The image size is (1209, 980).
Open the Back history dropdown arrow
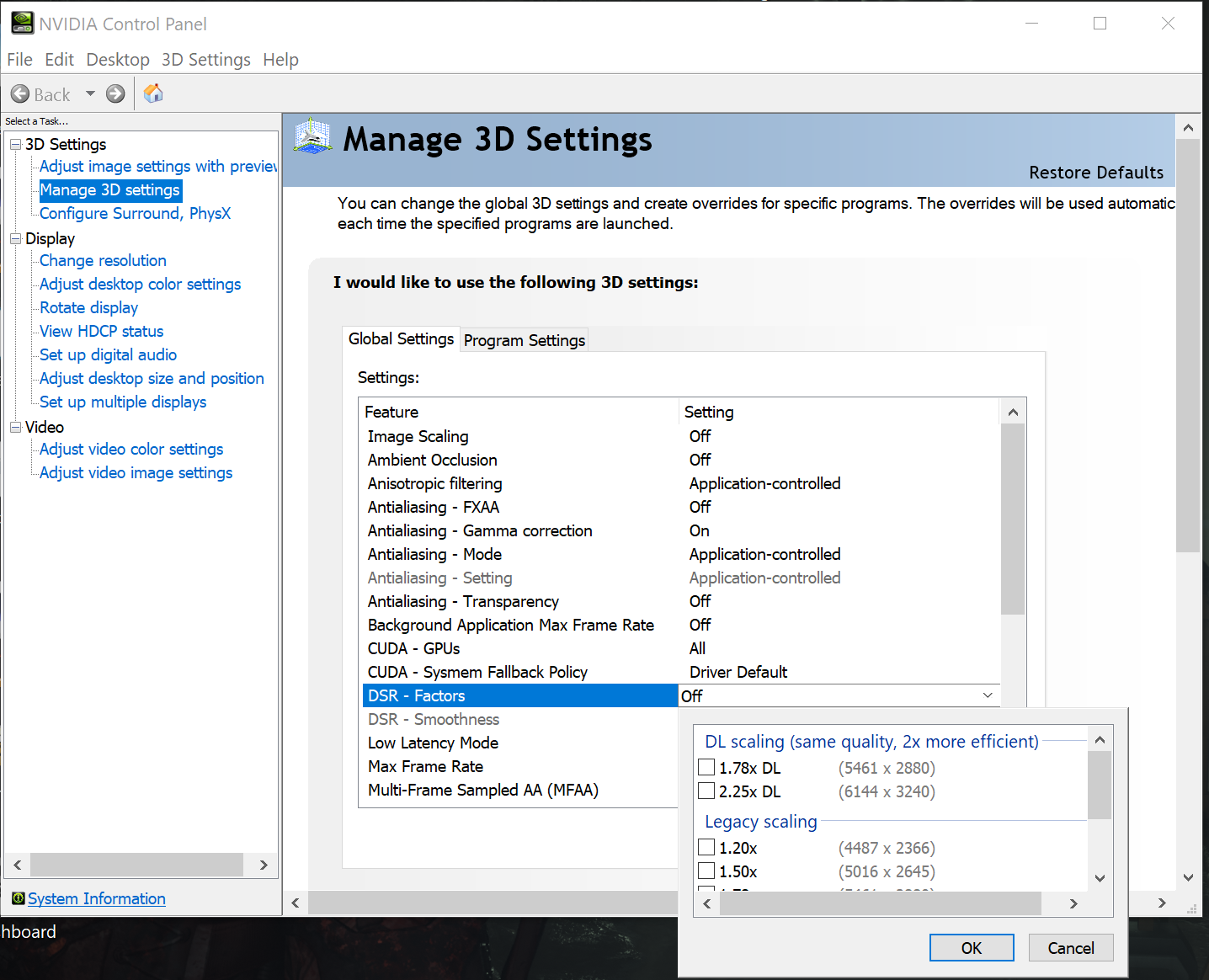(x=90, y=93)
